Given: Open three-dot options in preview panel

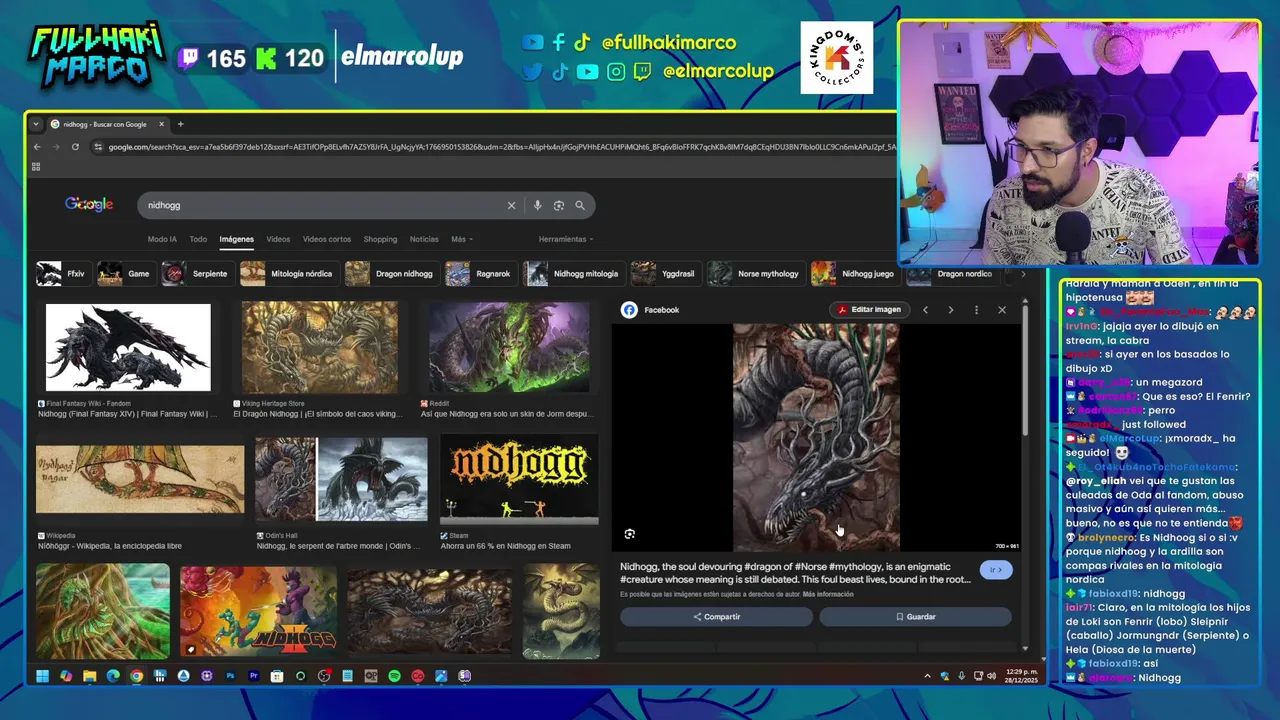Looking at the screenshot, I should tap(977, 310).
